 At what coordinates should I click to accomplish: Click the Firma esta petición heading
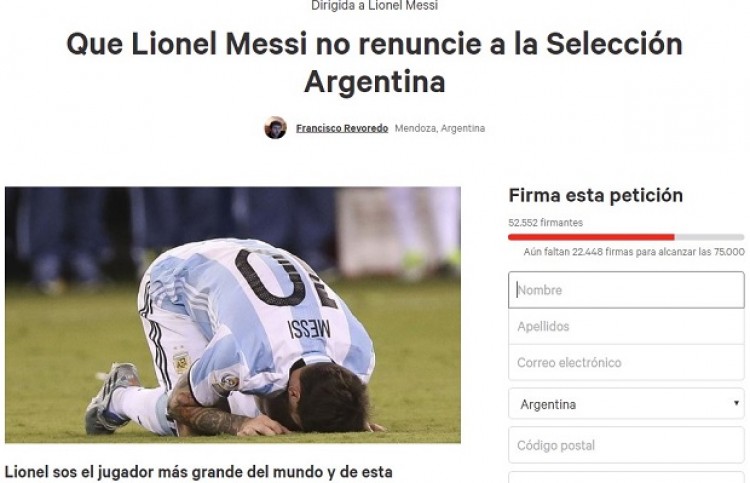[x=596, y=195]
